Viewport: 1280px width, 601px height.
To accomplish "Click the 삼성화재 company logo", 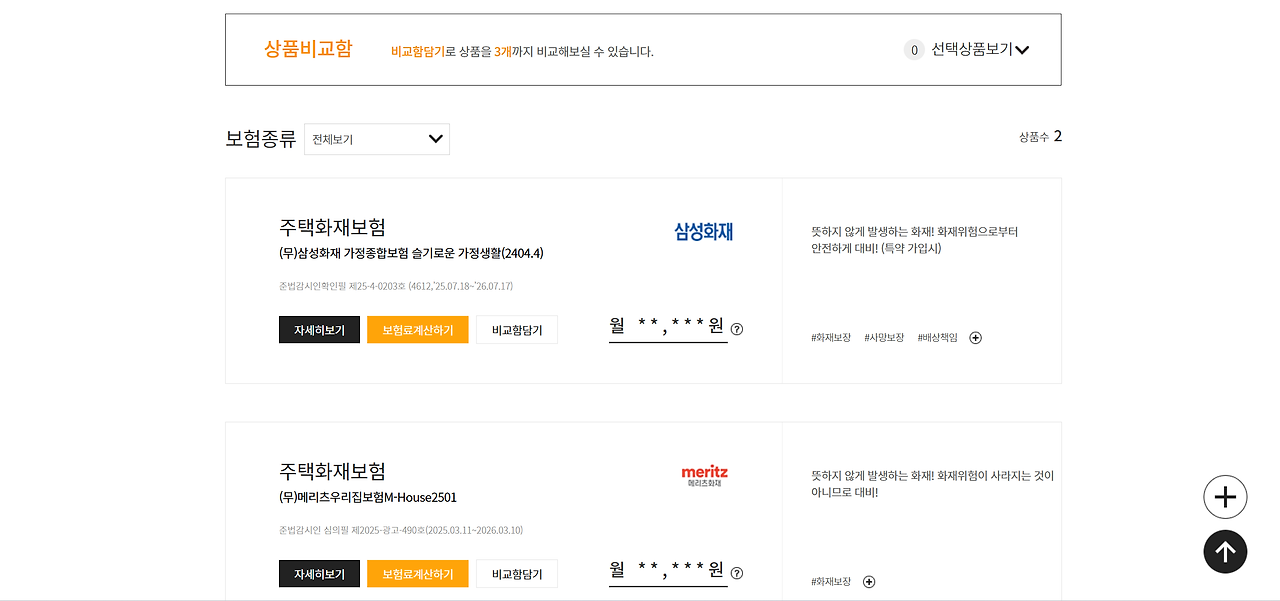I will point(704,232).
